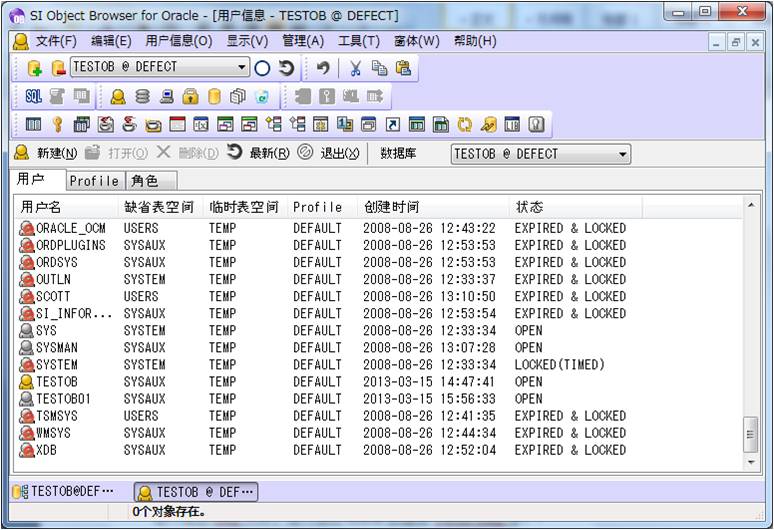Viewport: 774px width, 530px height.
Task: Click the padlock icon in second toolbar
Action: (x=190, y=96)
